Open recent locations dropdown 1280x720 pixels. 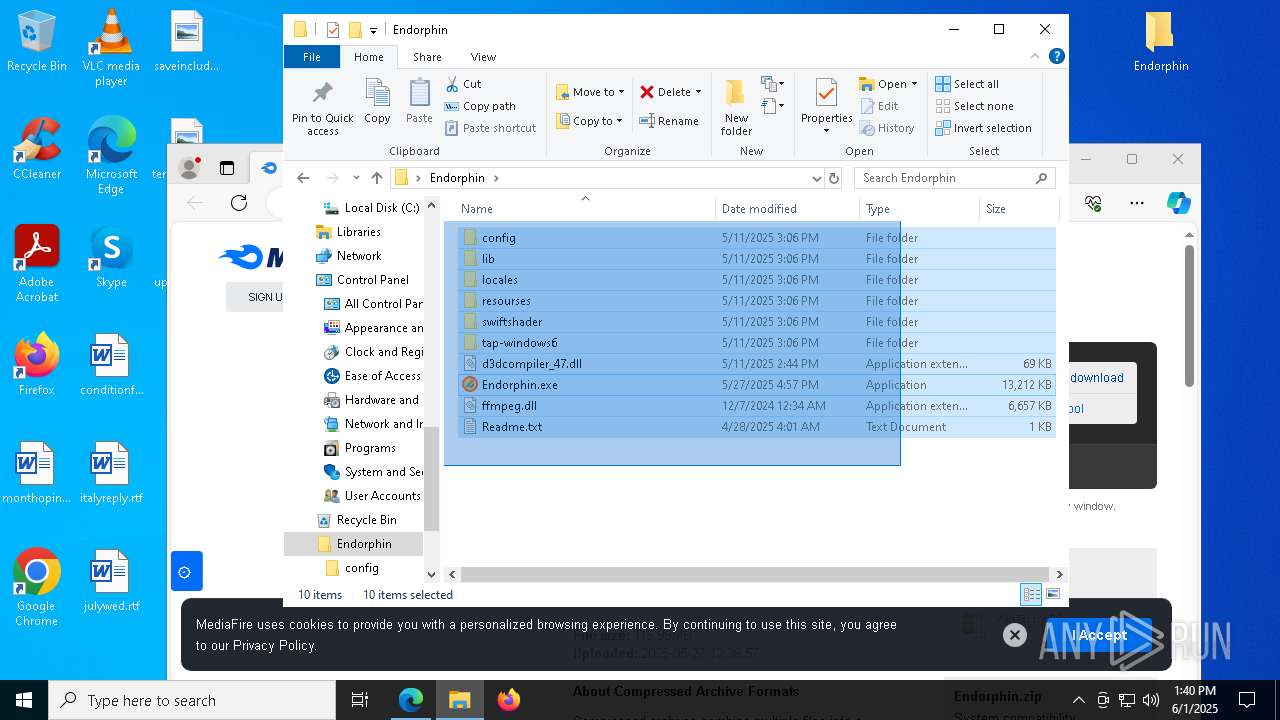(356, 178)
